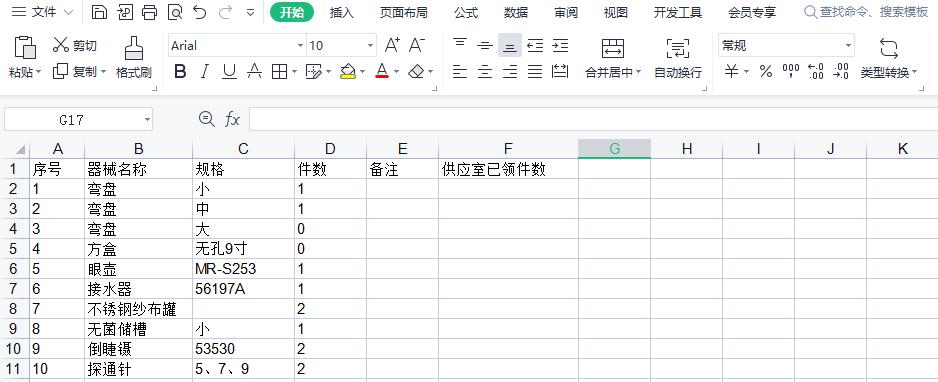The image size is (938, 382).
Task: Apply thousands separator format
Action: point(791,72)
